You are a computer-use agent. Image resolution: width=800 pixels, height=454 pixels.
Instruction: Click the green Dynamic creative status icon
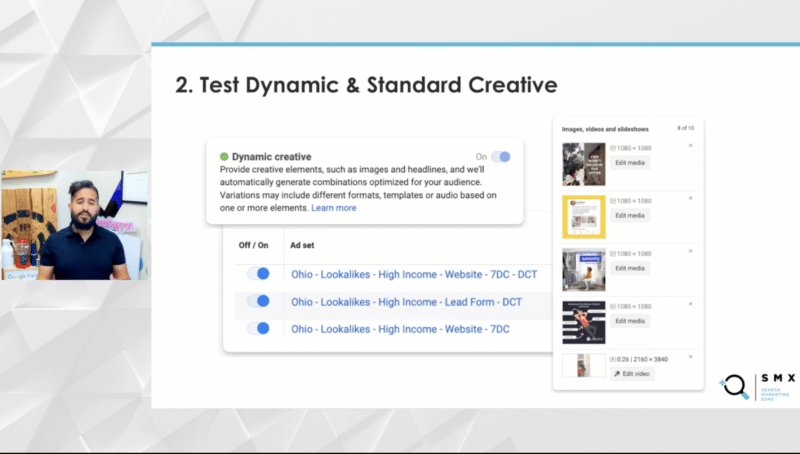tap(224, 157)
